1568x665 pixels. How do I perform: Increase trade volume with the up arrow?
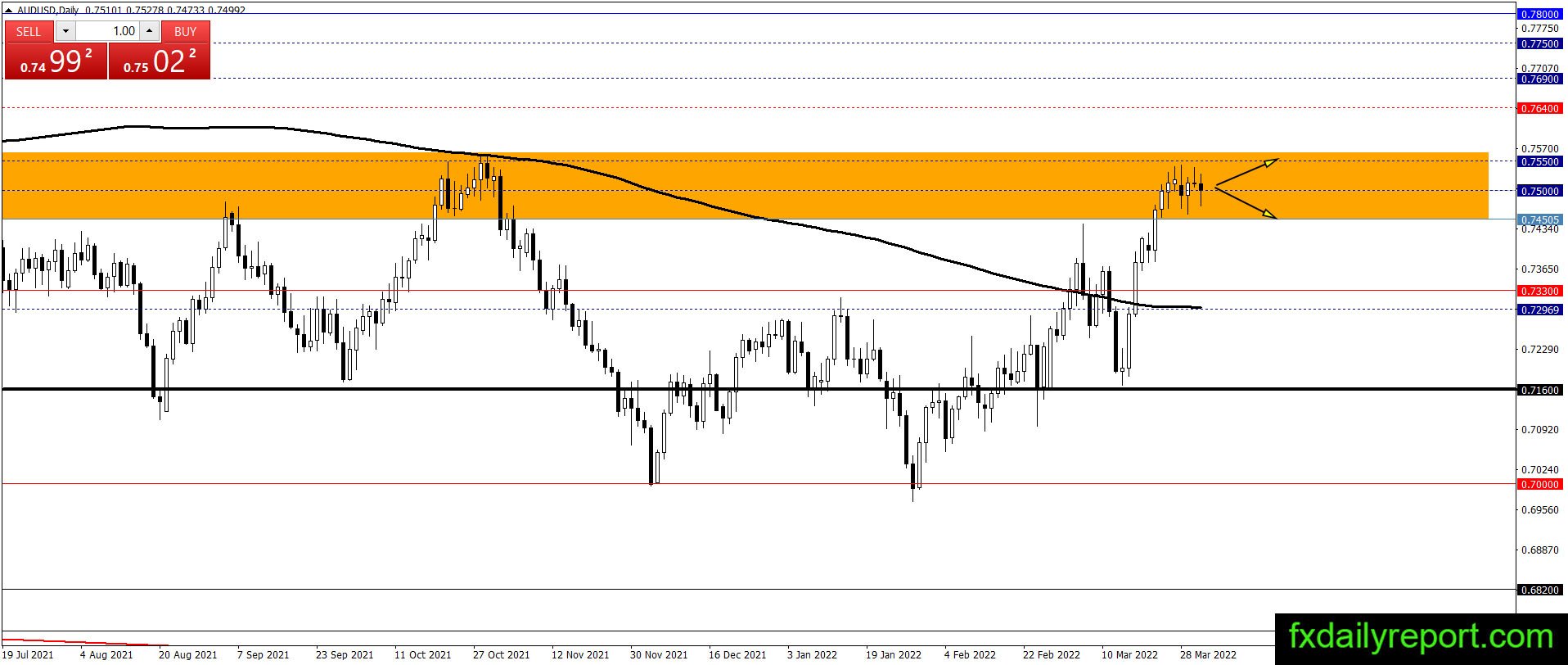pyautogui.click(x=149, y=31)
